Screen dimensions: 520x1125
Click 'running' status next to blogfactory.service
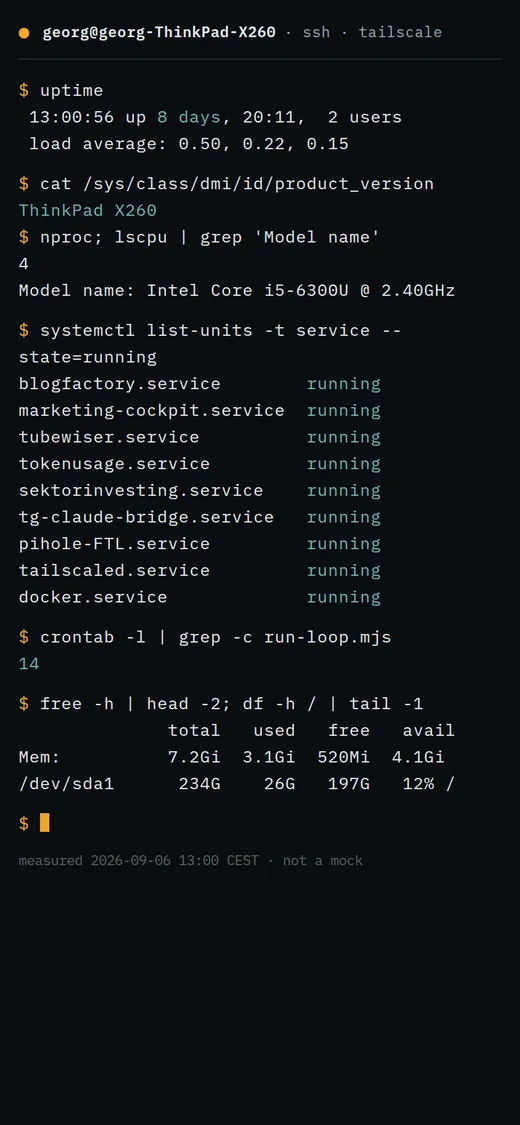click(344, 384)
